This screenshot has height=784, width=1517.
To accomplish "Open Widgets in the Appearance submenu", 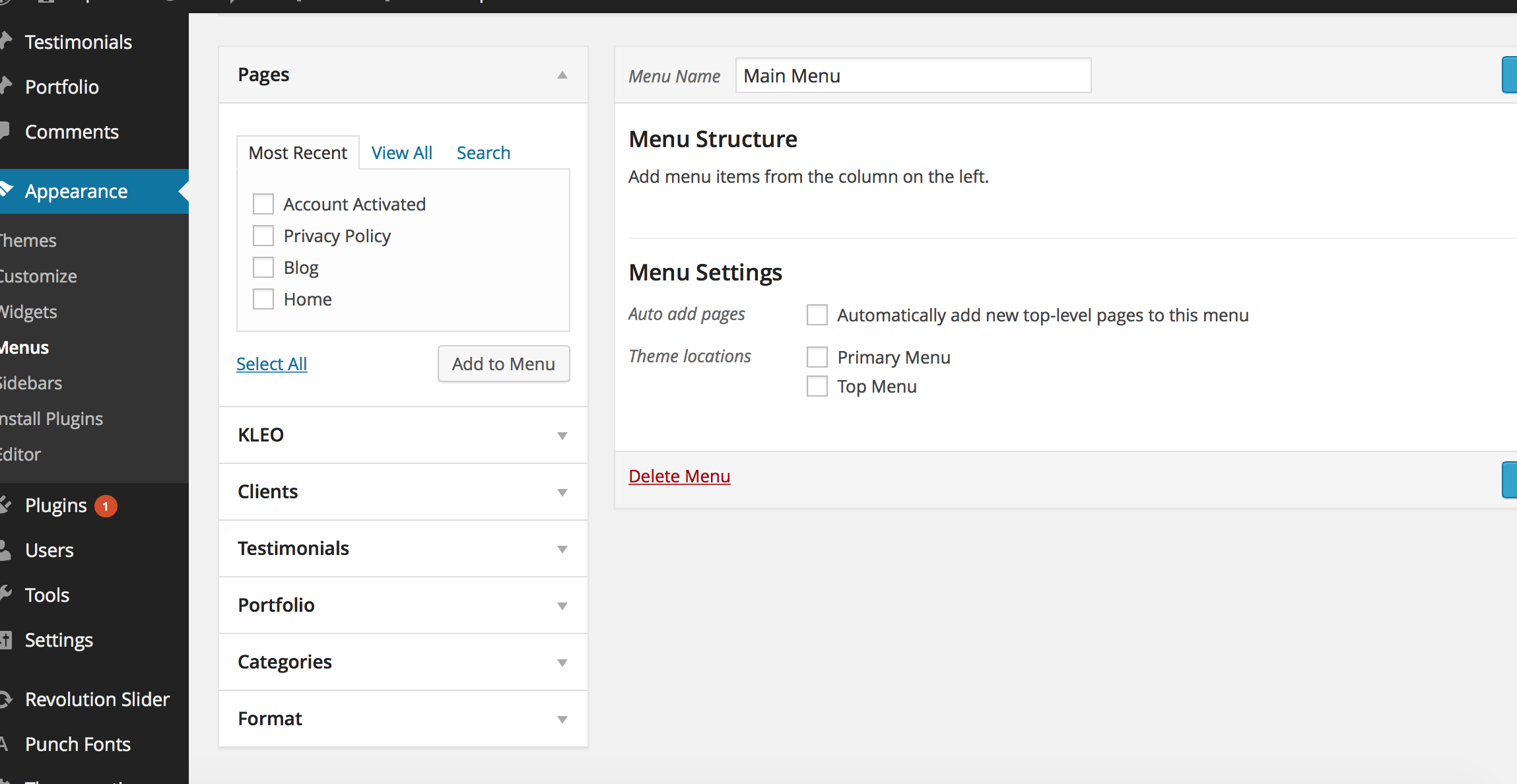I will (29, 311).
